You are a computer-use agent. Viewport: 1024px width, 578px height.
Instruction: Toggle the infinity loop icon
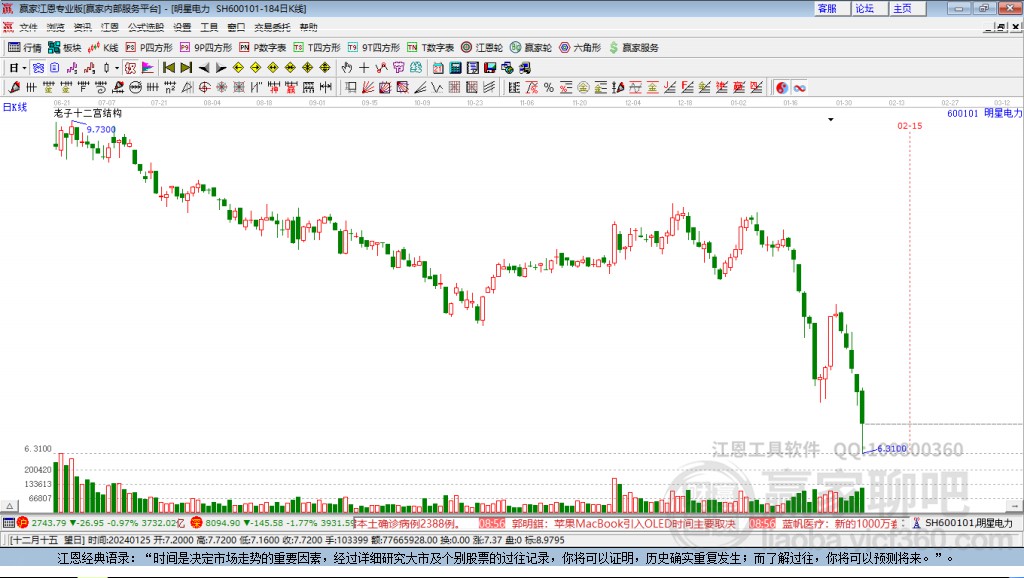799,88
